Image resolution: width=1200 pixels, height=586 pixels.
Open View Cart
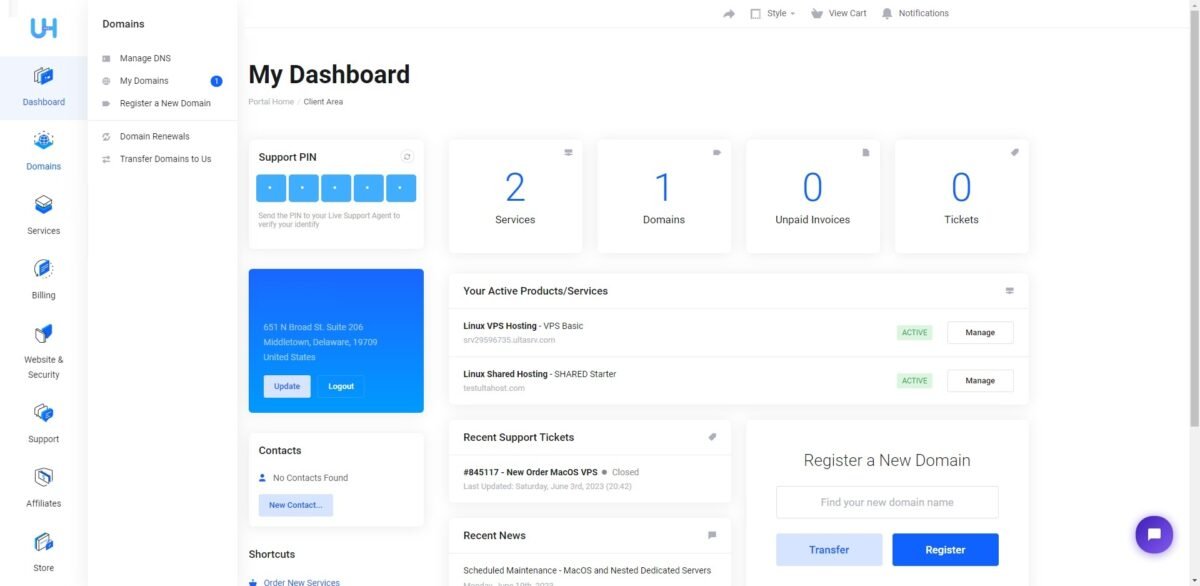click(x=838, y=14)
